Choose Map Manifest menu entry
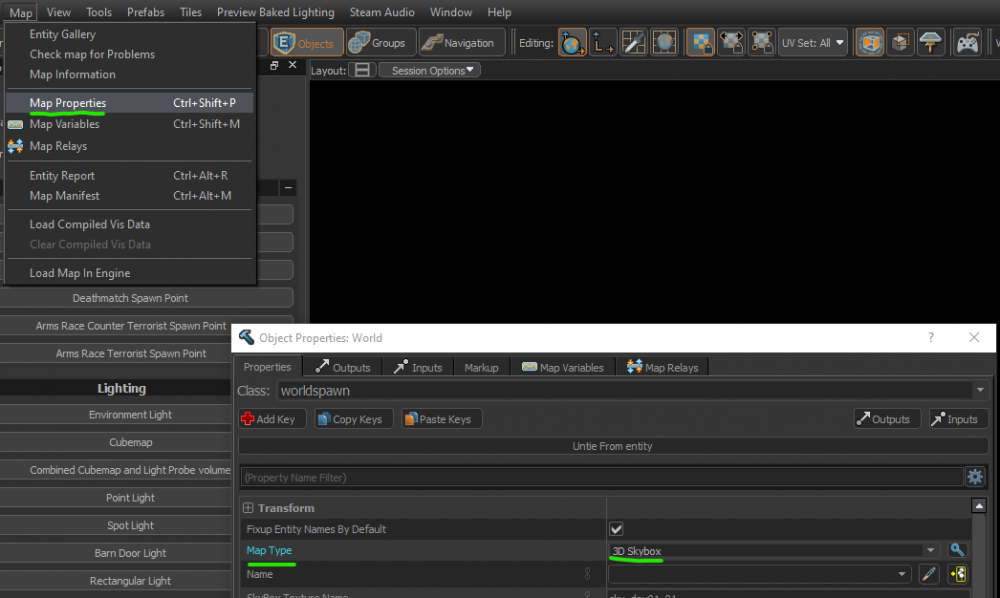 [x=129, y=196]
